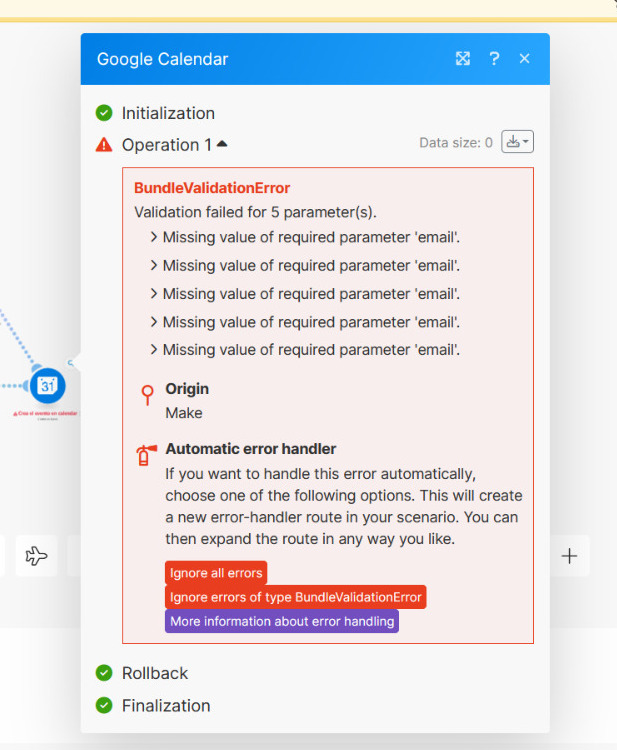Click the red module label under calendar icon
617x750 pixels.
pos(45,413)
